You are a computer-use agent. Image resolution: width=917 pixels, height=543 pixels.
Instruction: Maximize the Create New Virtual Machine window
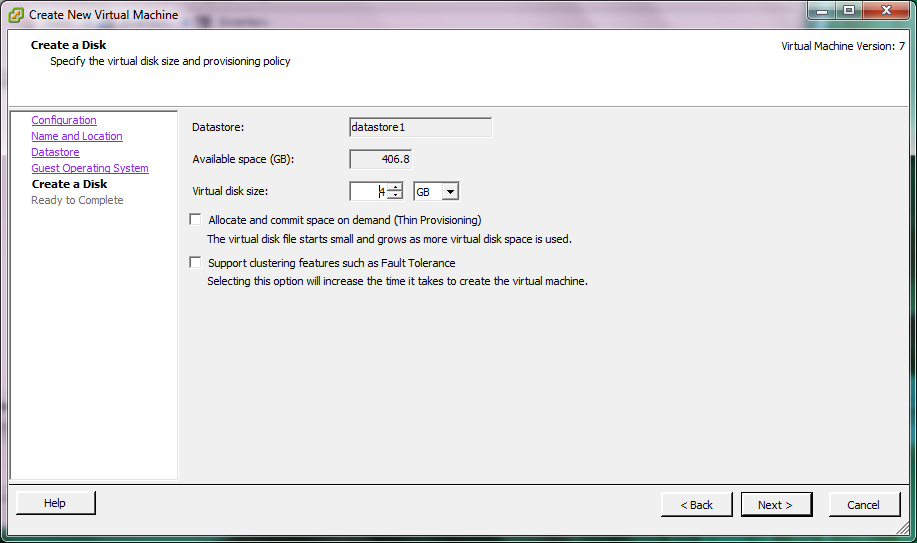(x=849, y=11)
